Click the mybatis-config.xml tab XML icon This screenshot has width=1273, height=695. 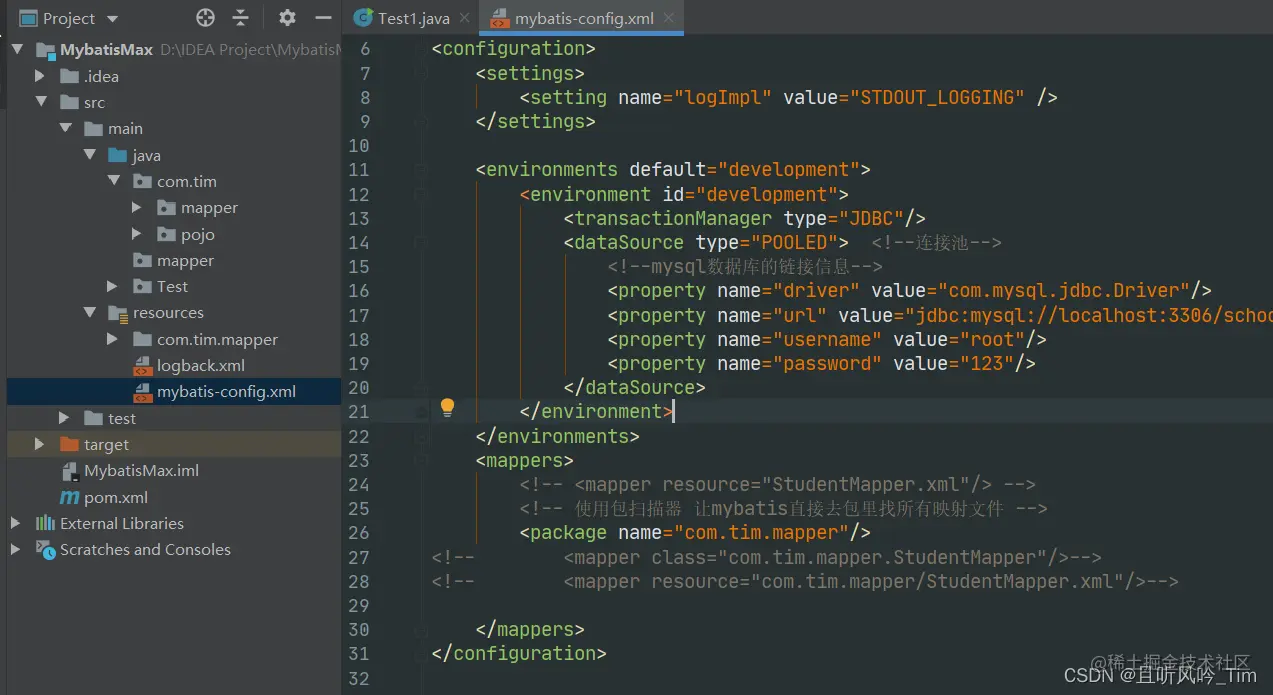(498, 19)
